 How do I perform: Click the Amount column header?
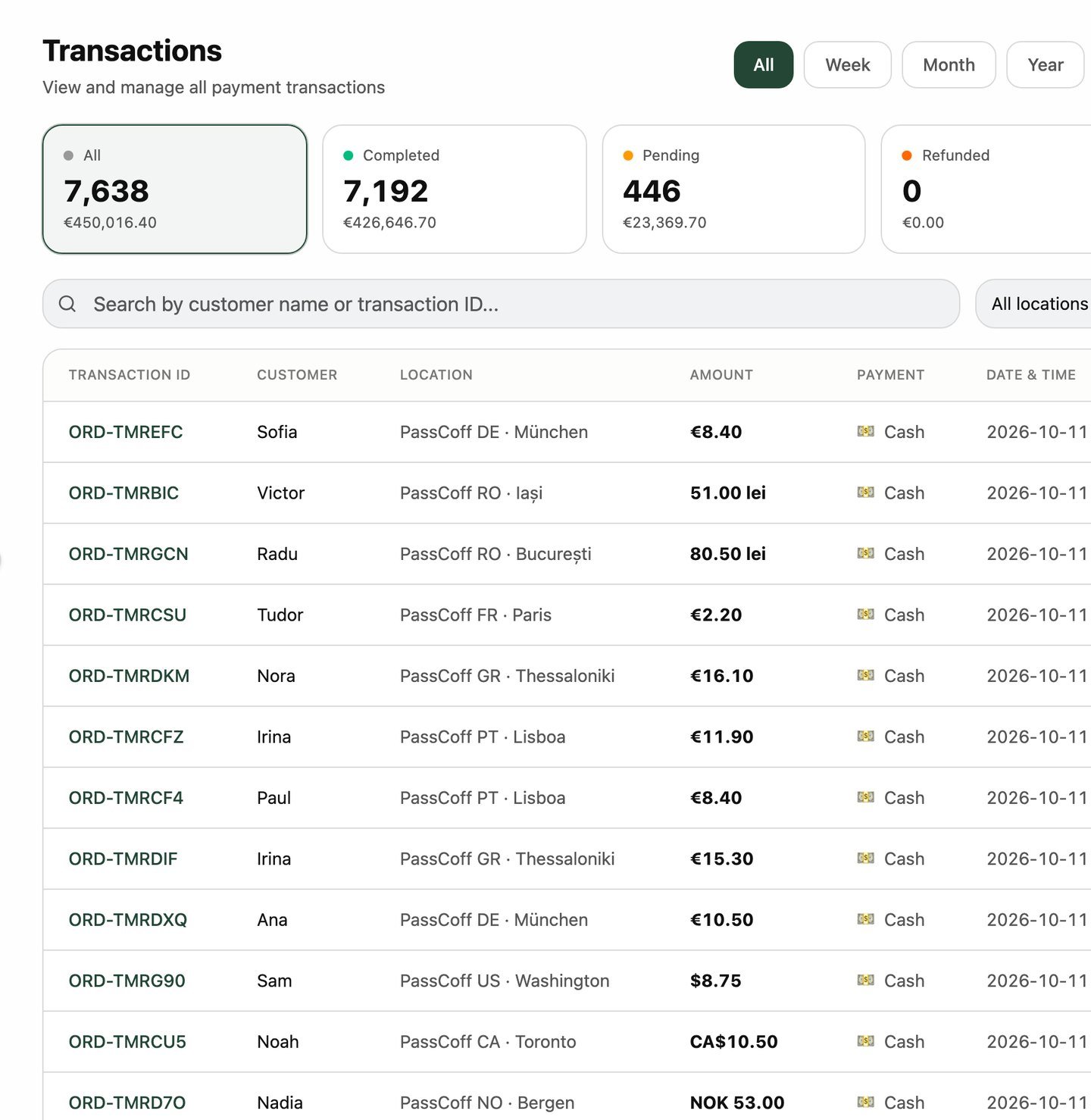[x=721, y=375]
